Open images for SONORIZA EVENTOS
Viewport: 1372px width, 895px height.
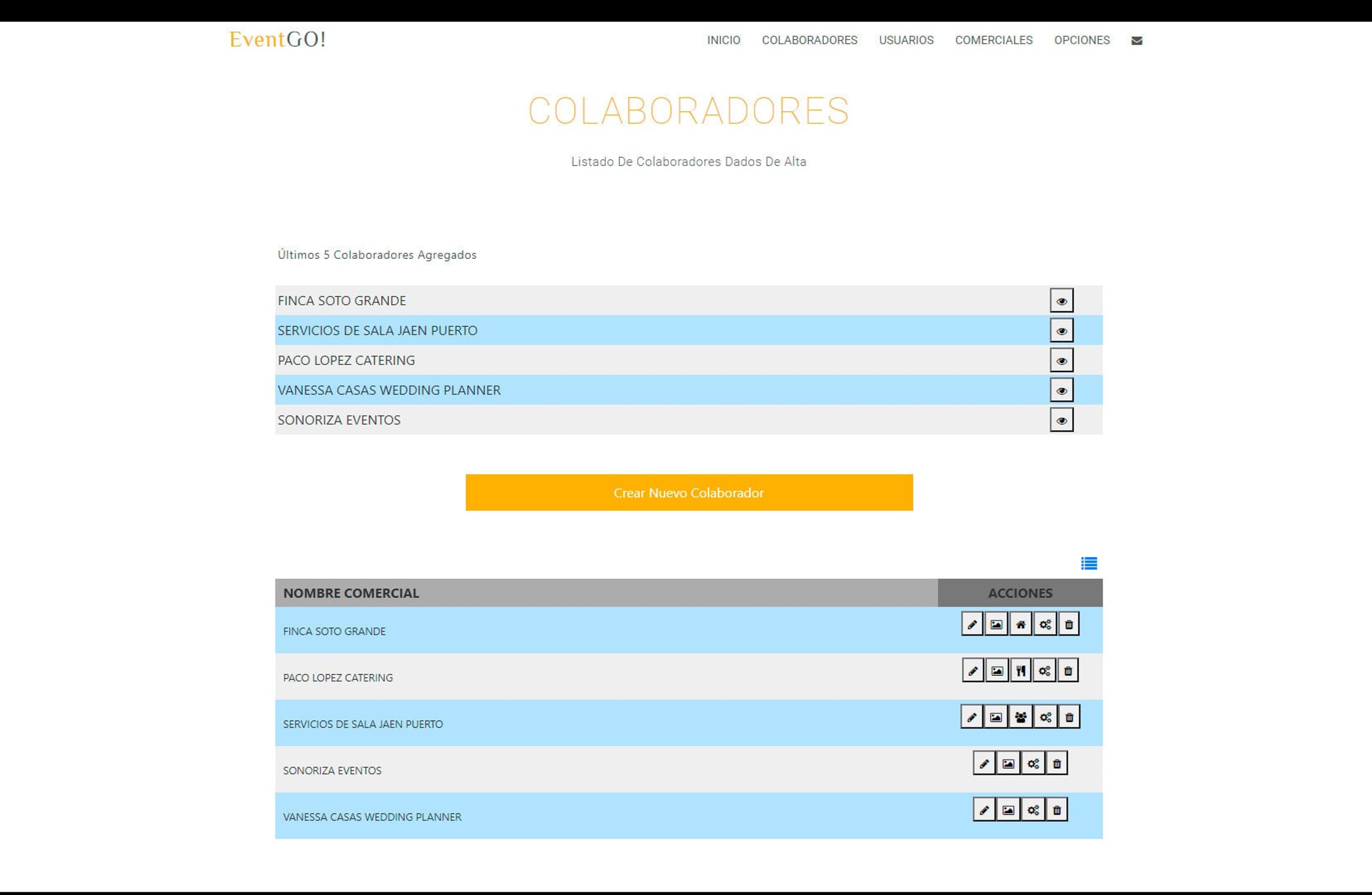tap(1008, 763)
